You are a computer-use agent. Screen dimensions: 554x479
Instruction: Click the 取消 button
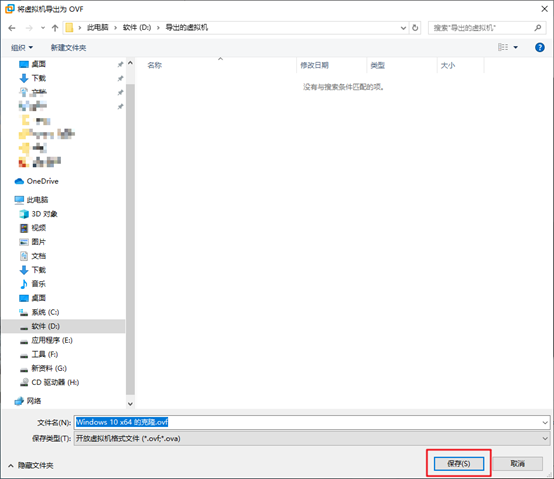pyautogui.click(x=518, y=463)
